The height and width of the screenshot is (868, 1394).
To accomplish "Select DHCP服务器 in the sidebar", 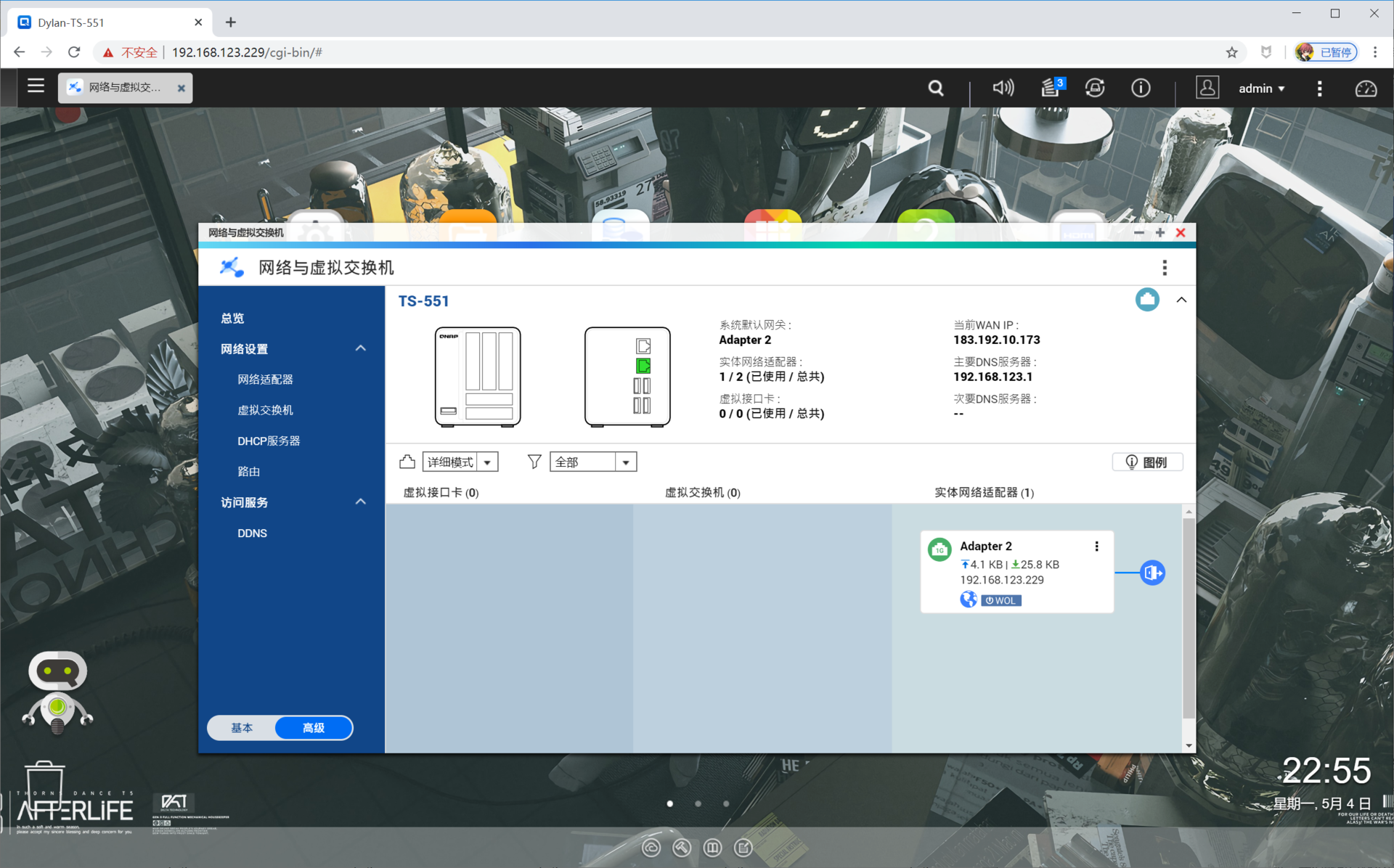I will click(268, 441).
